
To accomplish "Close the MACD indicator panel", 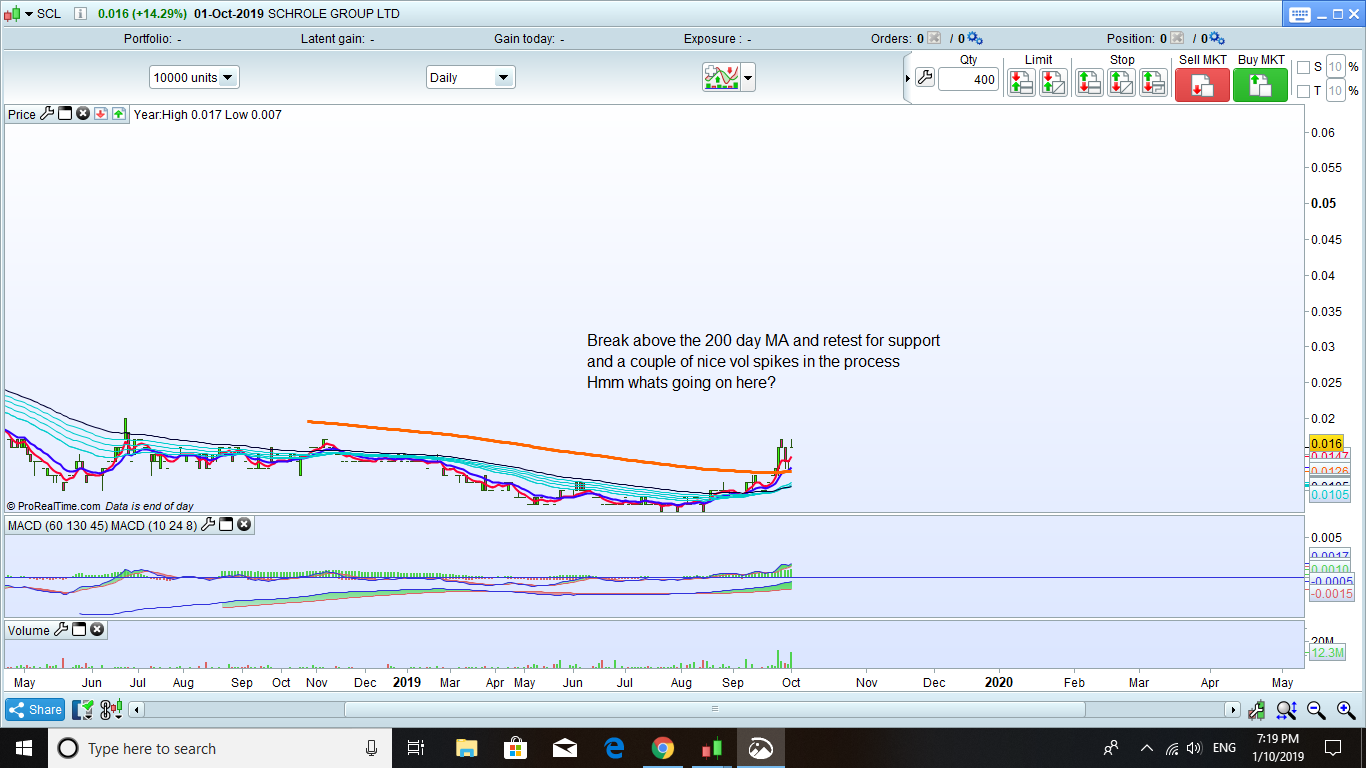I will [x=244, y=524].
